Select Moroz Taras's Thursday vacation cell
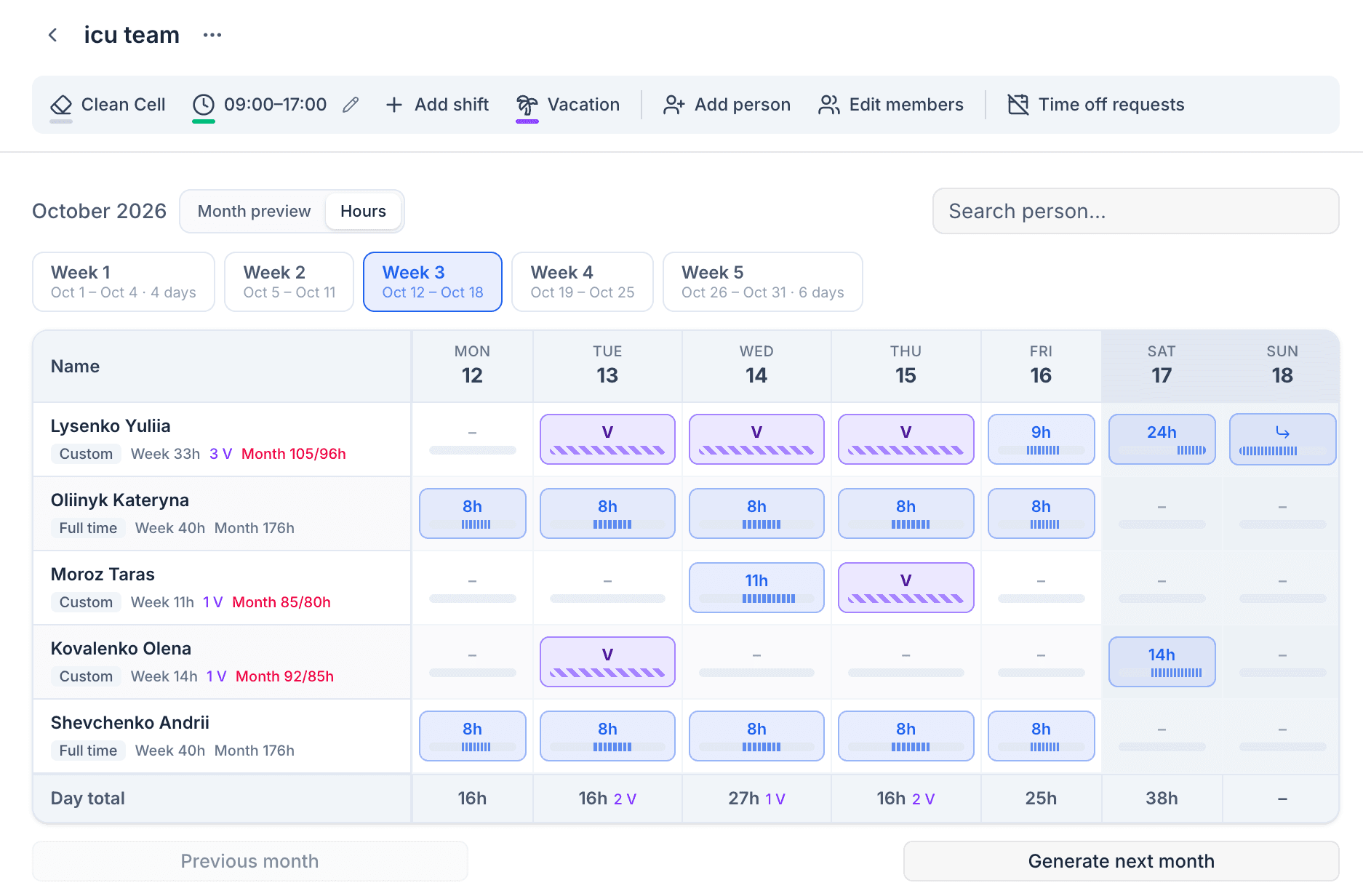Image resolution: width=1363 pixels, height=896 pixels. [x=906, y=588]
